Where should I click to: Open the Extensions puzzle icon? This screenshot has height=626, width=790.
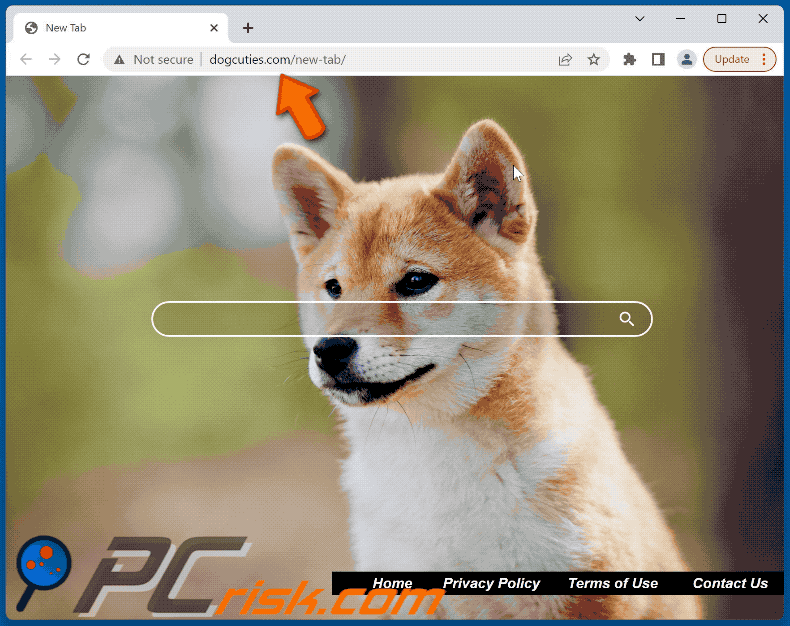click(629, 59)
